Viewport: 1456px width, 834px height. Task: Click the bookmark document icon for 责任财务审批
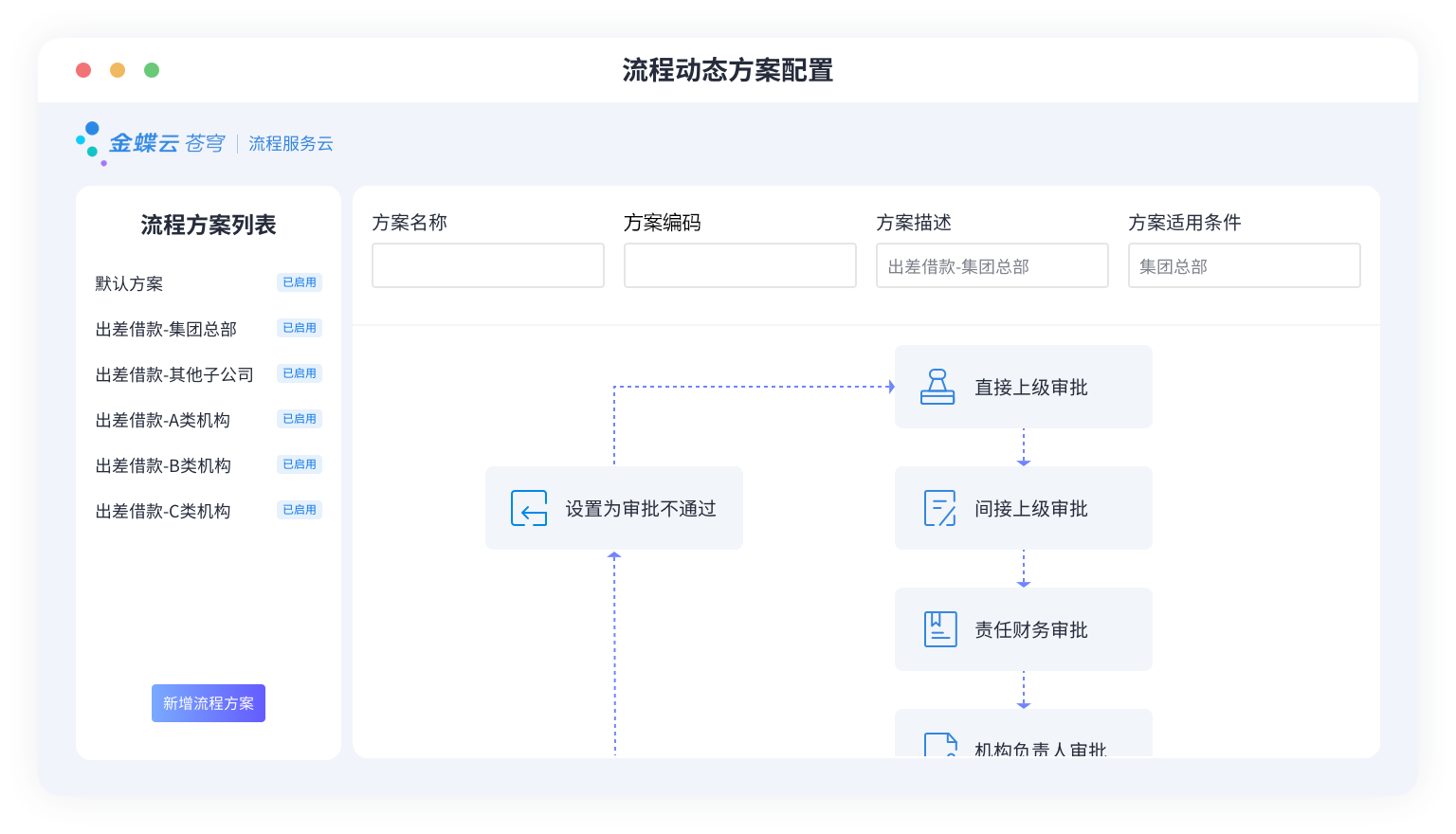tap(940, 629)
